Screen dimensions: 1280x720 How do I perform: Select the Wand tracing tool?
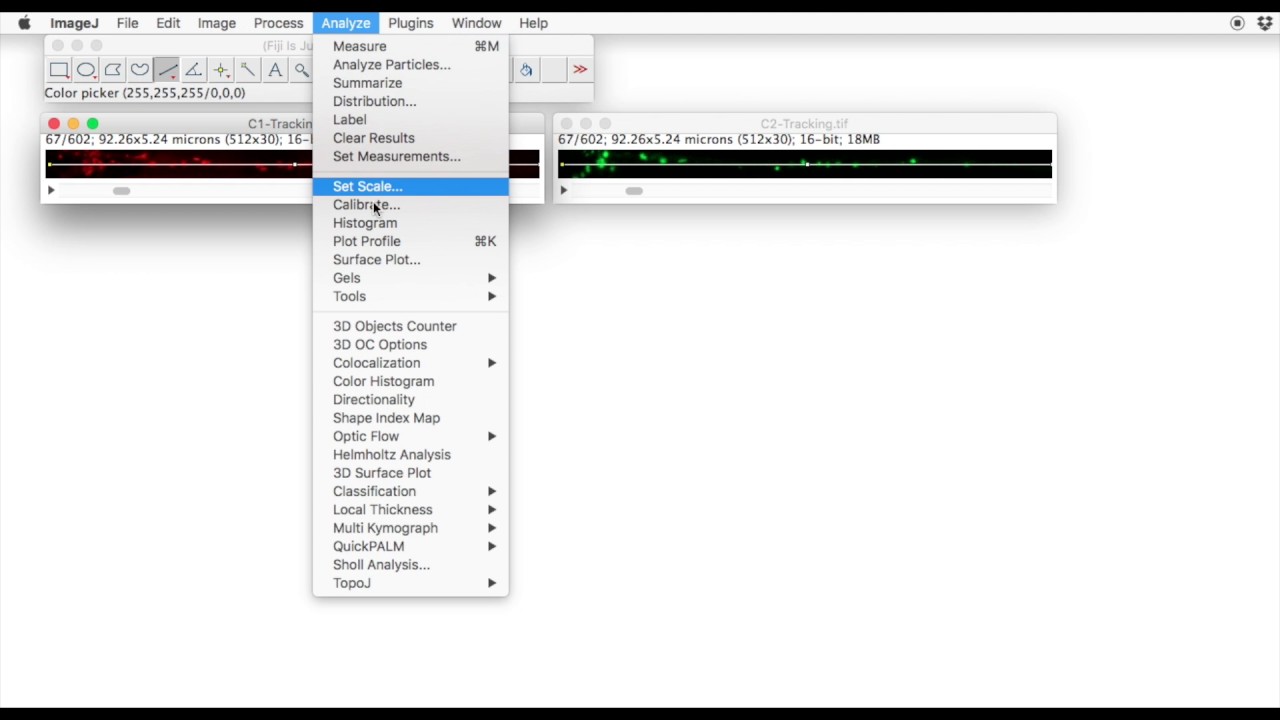(x=248, y=70)
